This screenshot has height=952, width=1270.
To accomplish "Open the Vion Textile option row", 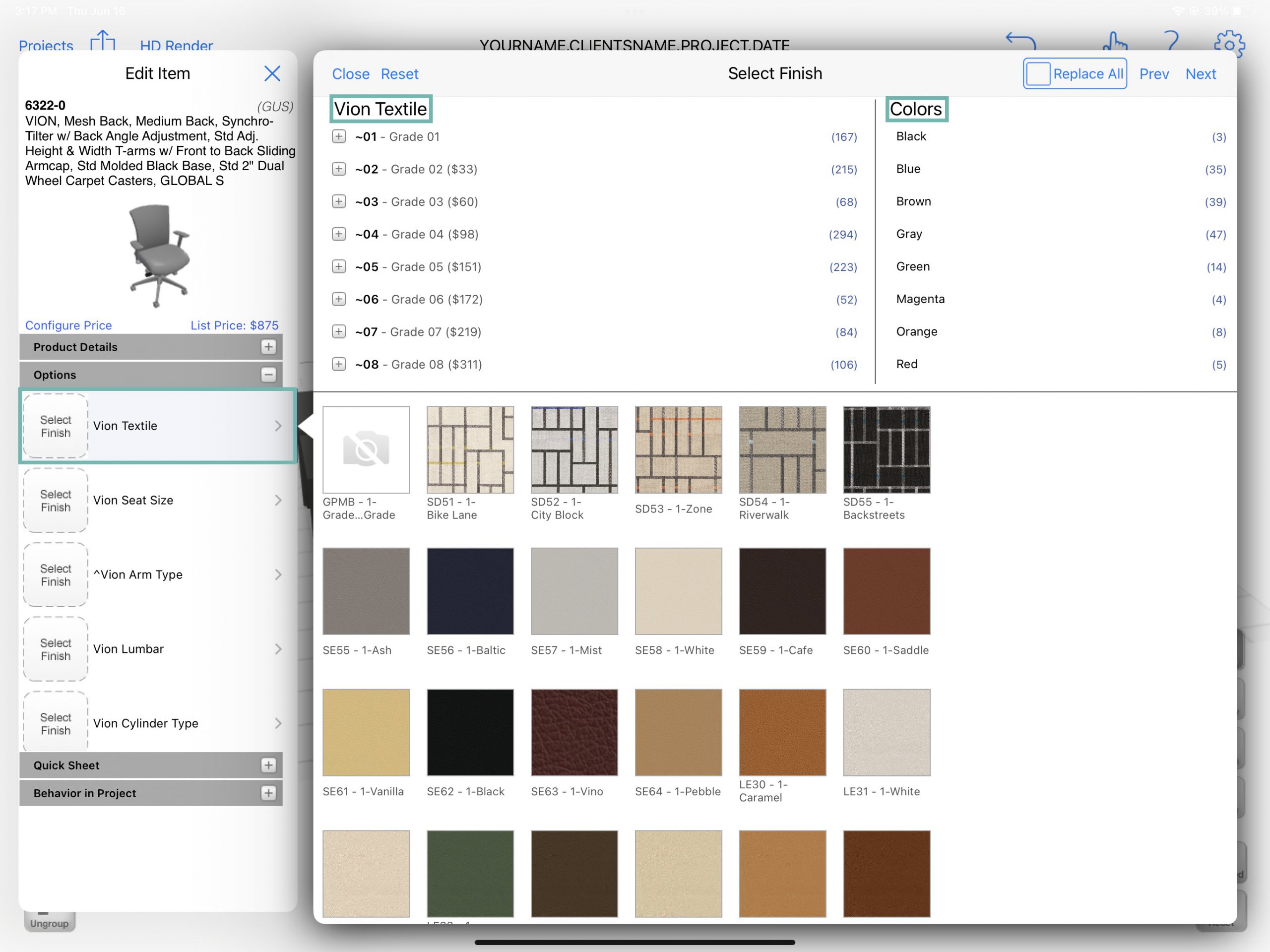I will [158, 426].
